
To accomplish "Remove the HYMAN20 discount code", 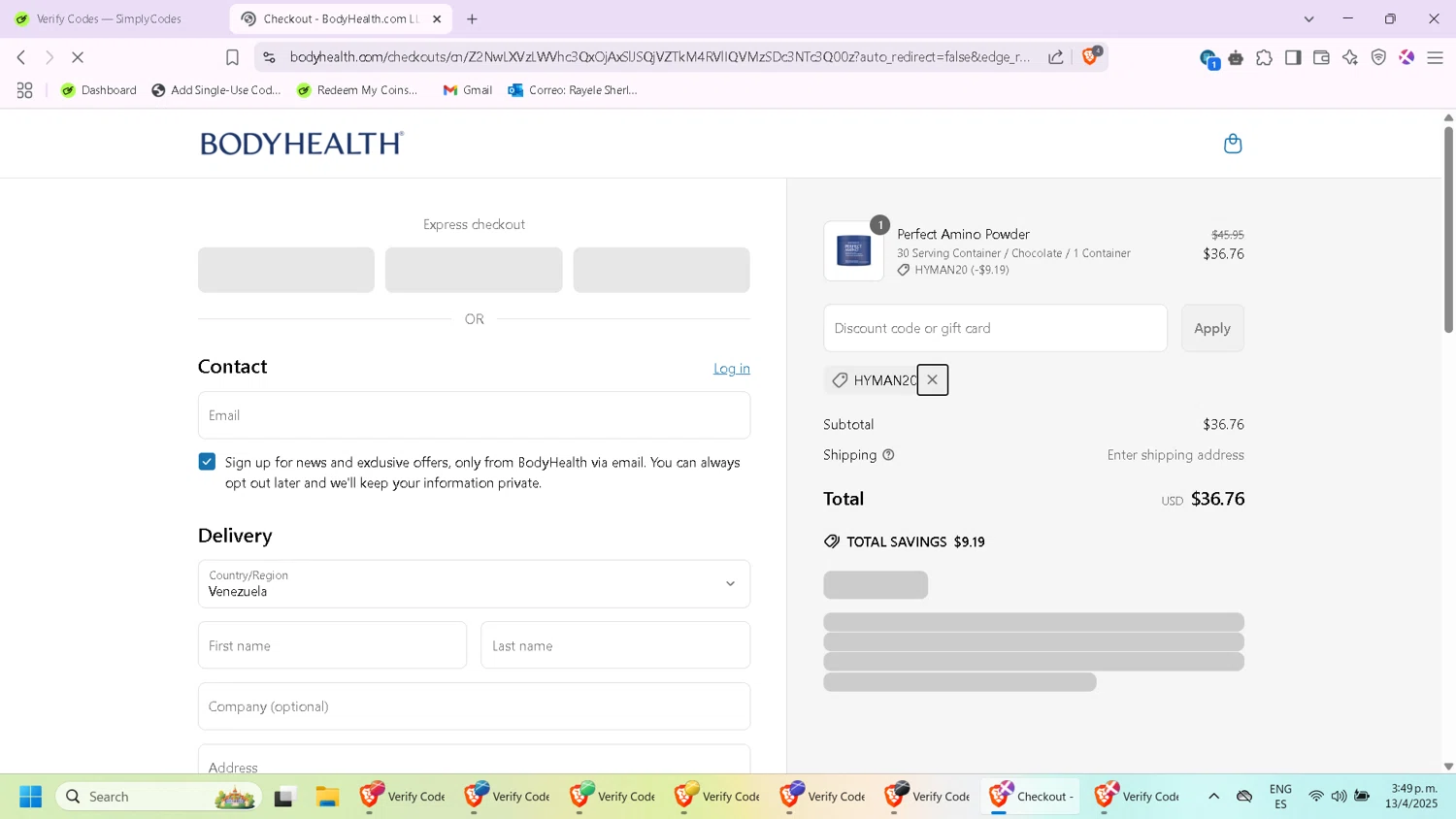I will 932,379.
